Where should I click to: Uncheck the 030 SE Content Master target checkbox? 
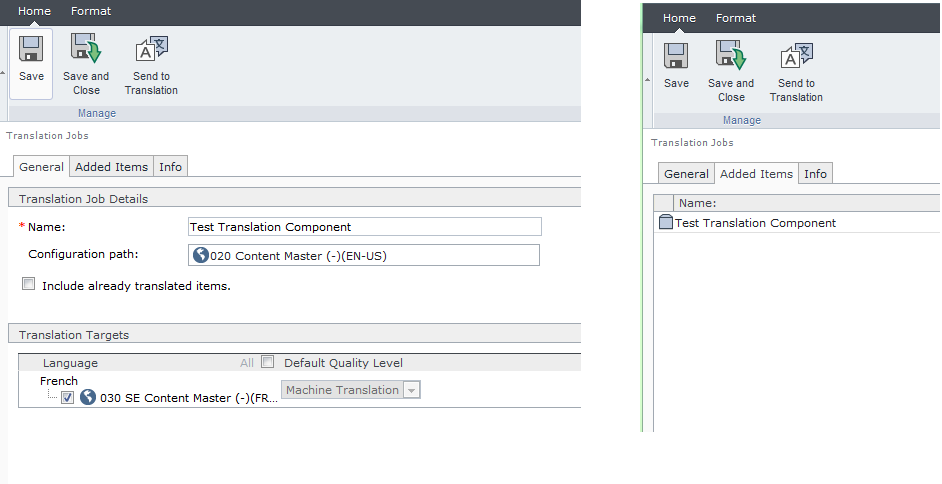point(67,397)
